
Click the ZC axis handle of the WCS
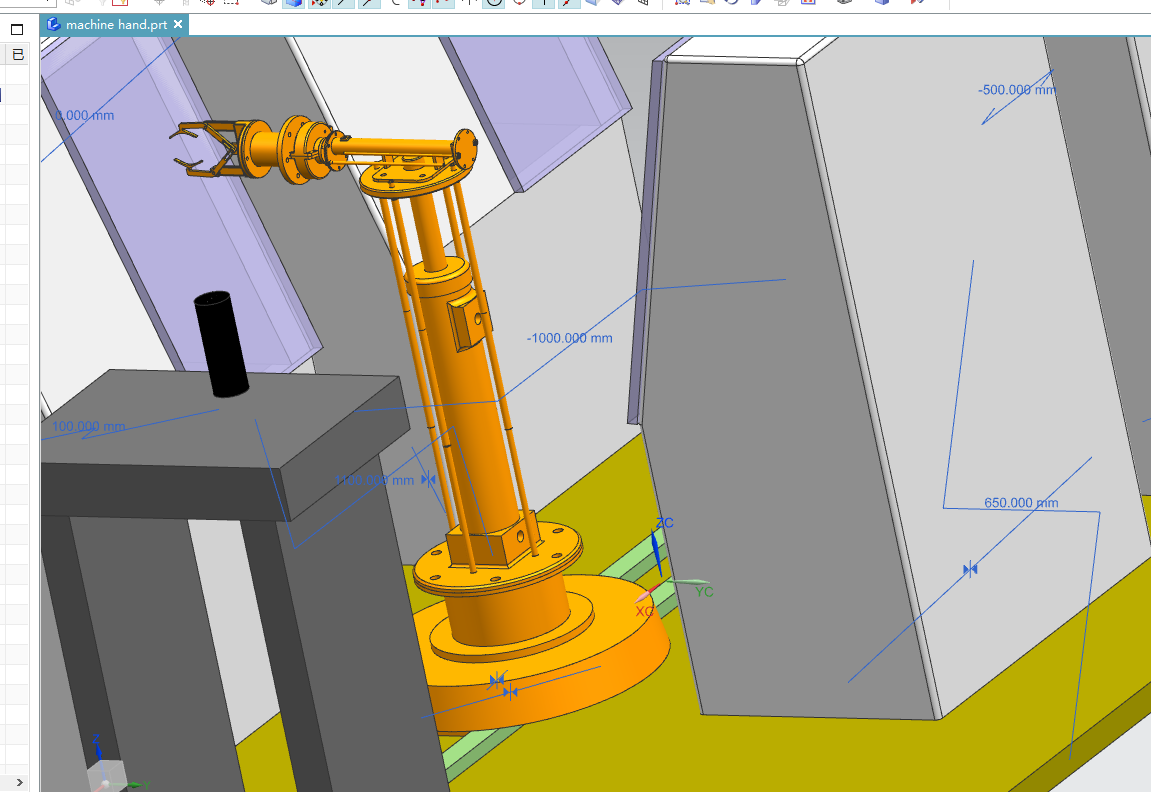pyautogui.click(x=656, y=552)
